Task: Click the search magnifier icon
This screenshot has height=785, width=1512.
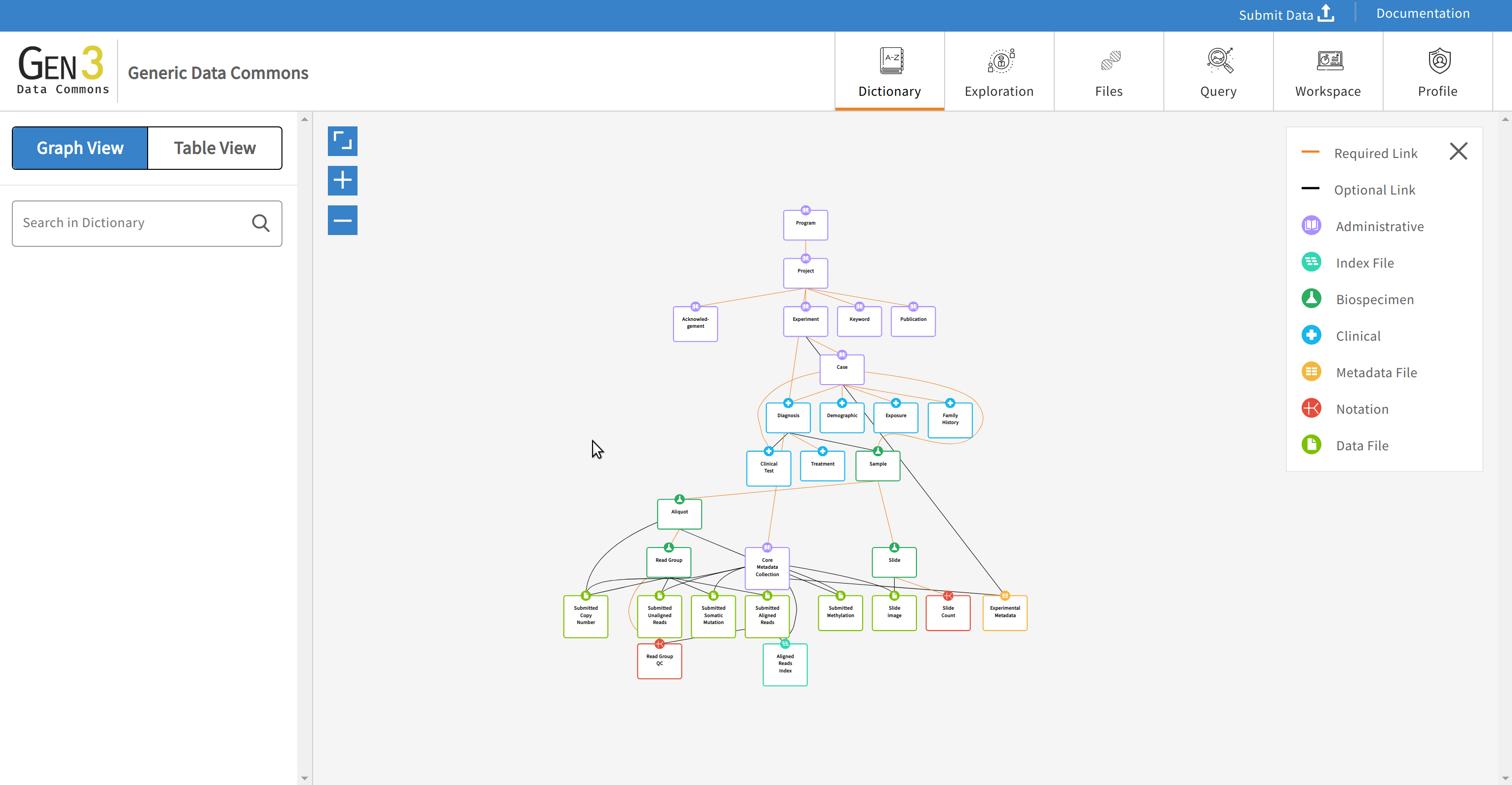Action: tap(261, 223)
